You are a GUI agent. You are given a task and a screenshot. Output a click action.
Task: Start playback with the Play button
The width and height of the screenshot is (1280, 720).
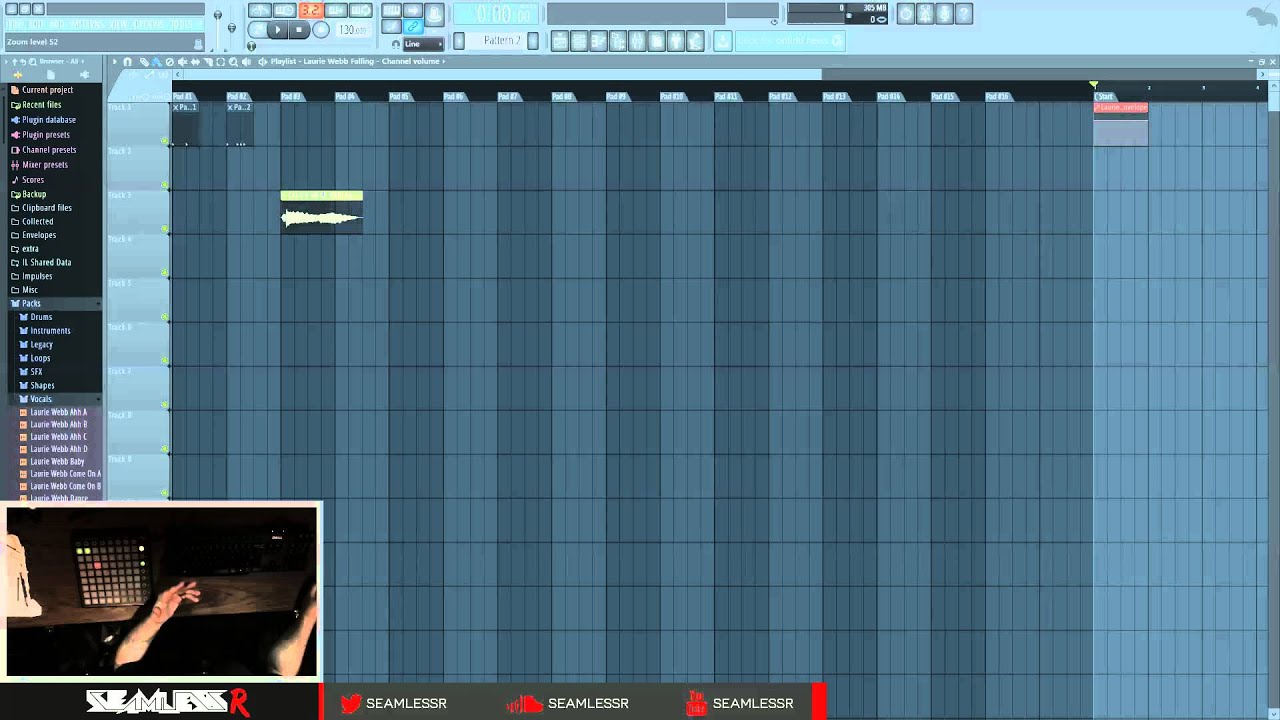[278, 30]
